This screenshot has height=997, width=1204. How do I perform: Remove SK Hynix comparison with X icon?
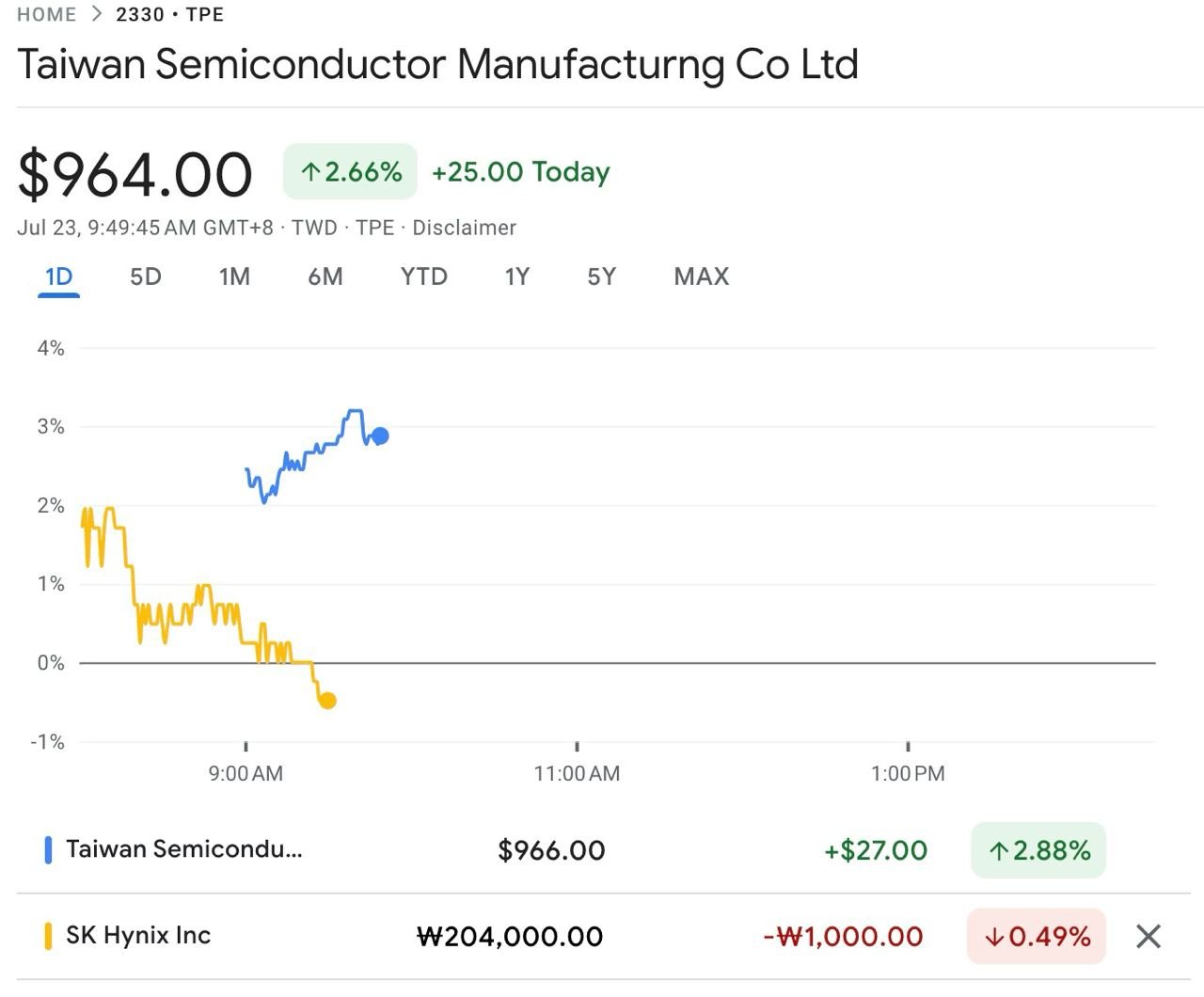tap(1148, 937)
